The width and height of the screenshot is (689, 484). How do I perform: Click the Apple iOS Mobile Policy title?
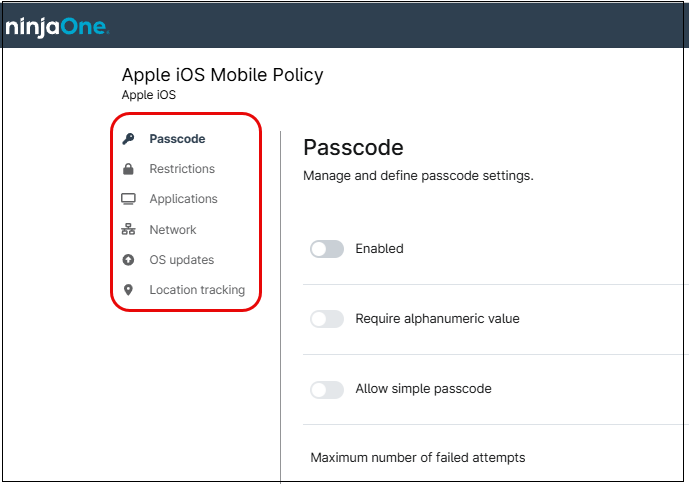222,75
